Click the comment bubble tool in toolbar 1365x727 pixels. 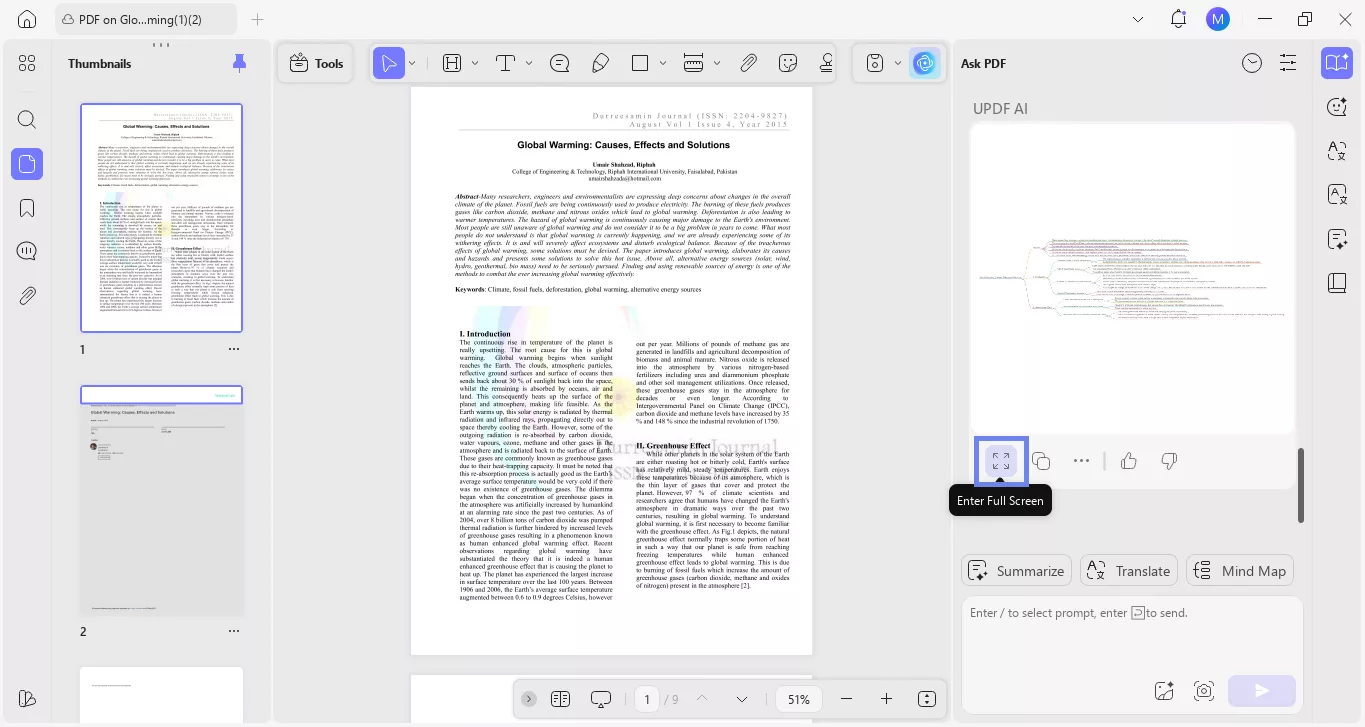tap(560, 63)
